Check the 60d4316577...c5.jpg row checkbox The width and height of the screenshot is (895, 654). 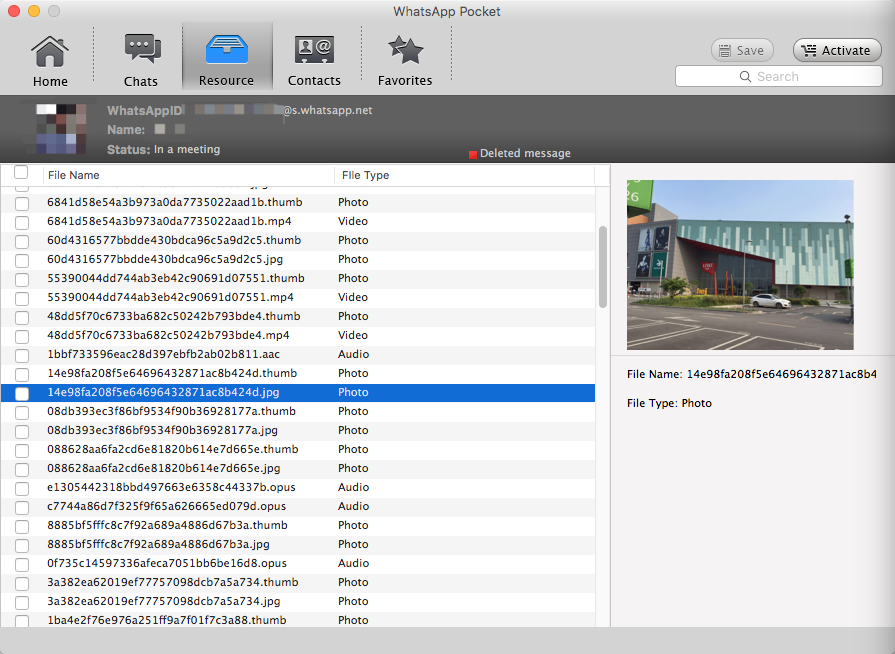click(x=22, y=260)
